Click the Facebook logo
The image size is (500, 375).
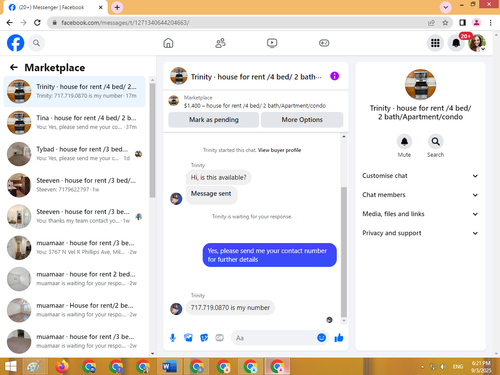coord(15,43)
